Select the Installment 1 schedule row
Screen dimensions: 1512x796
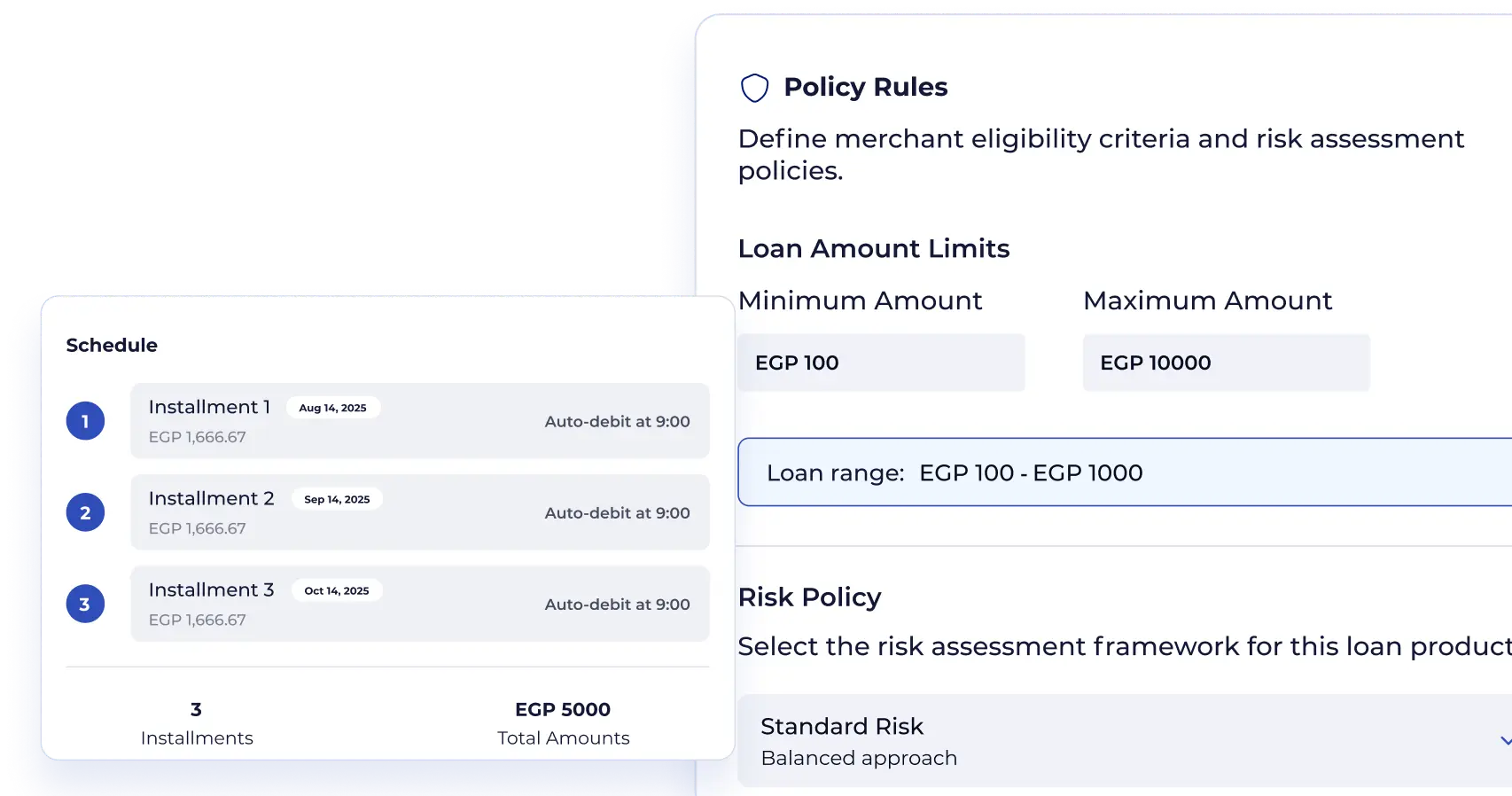[419, 421]
